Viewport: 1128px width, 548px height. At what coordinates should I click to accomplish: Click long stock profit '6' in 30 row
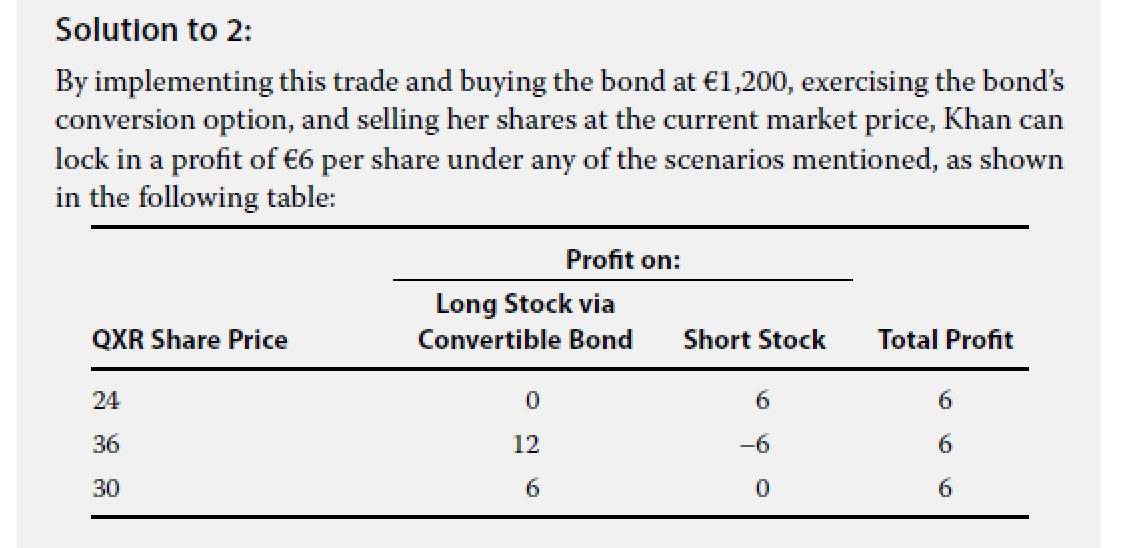pos(532,489)
